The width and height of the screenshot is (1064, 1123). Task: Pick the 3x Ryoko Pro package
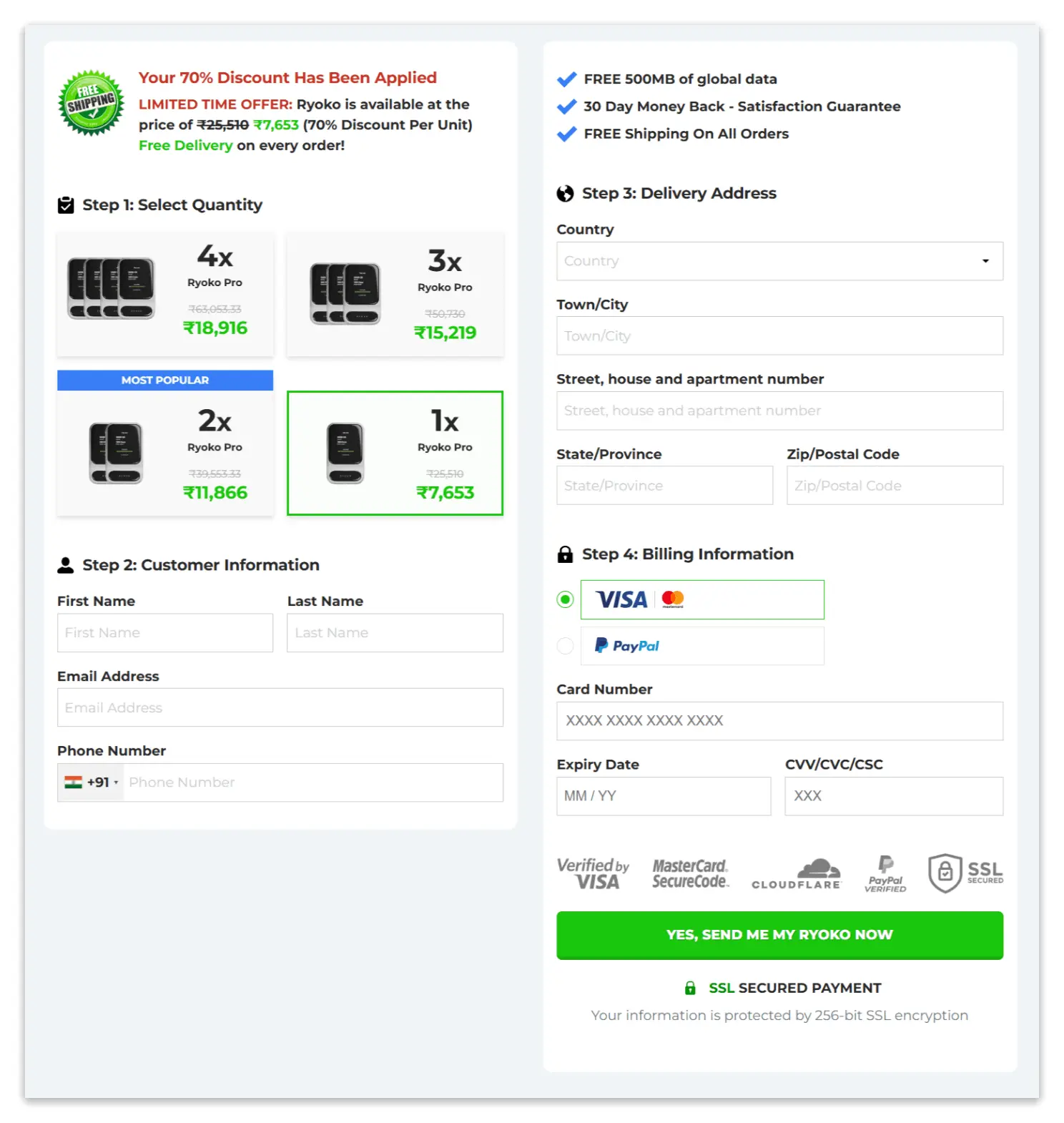click(395, 294)
